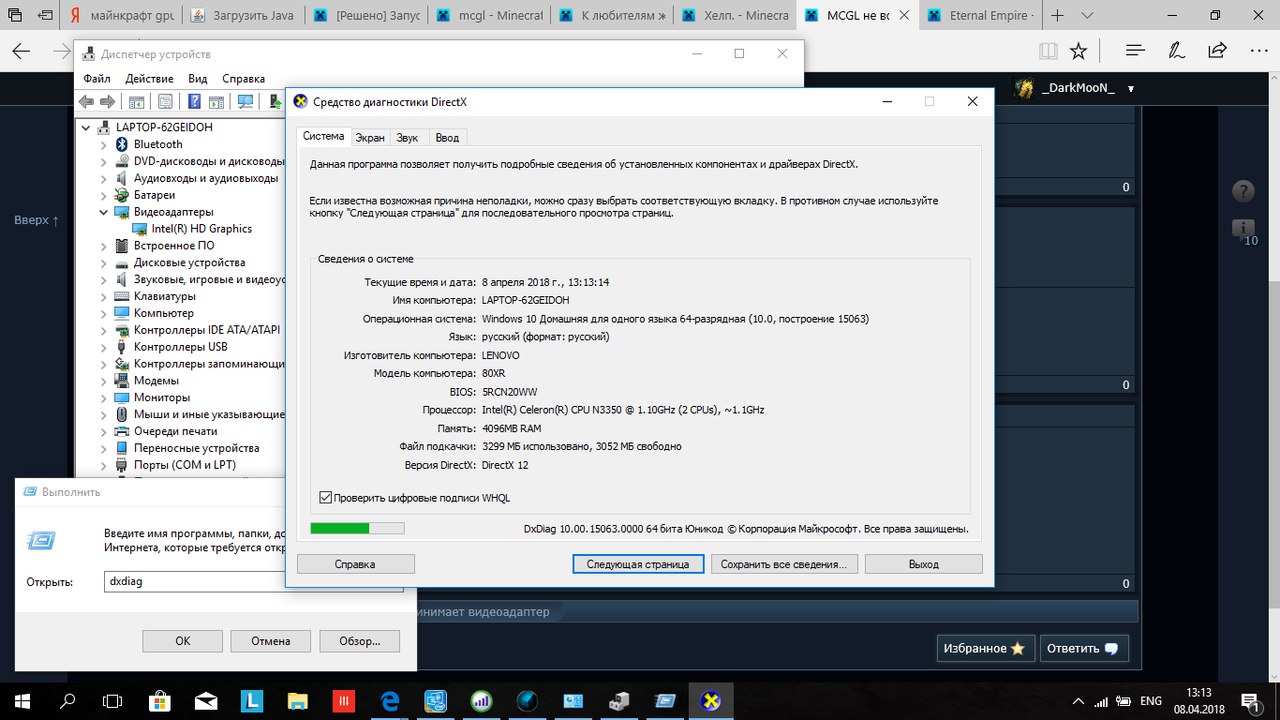Click Справка button in DxDiag
1280x720 pixels.
(356, 564)
